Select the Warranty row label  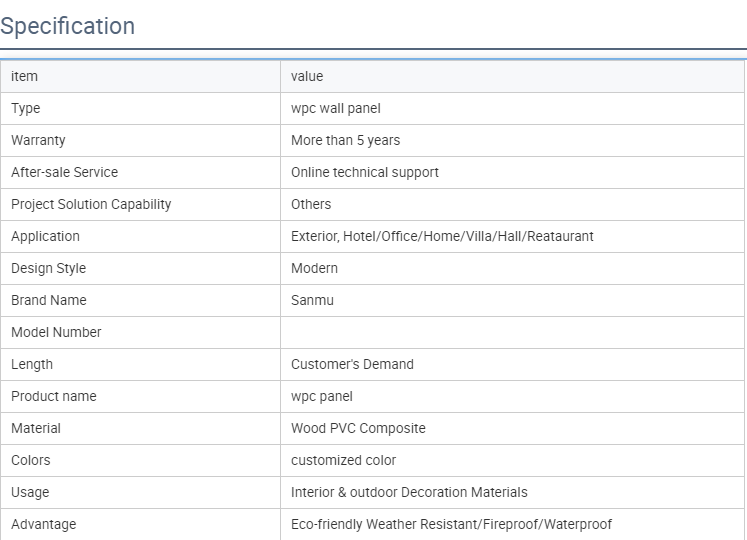pos(38,140)
